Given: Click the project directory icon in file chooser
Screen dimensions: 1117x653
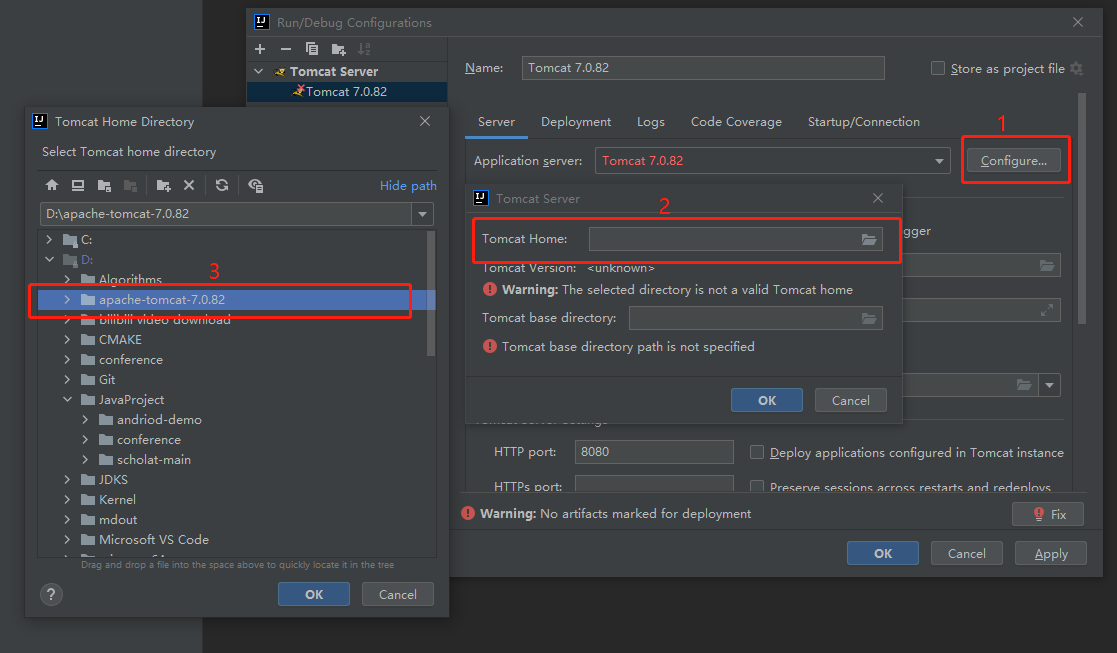Looking at the screenshot, I should click(x=104, y=185).
